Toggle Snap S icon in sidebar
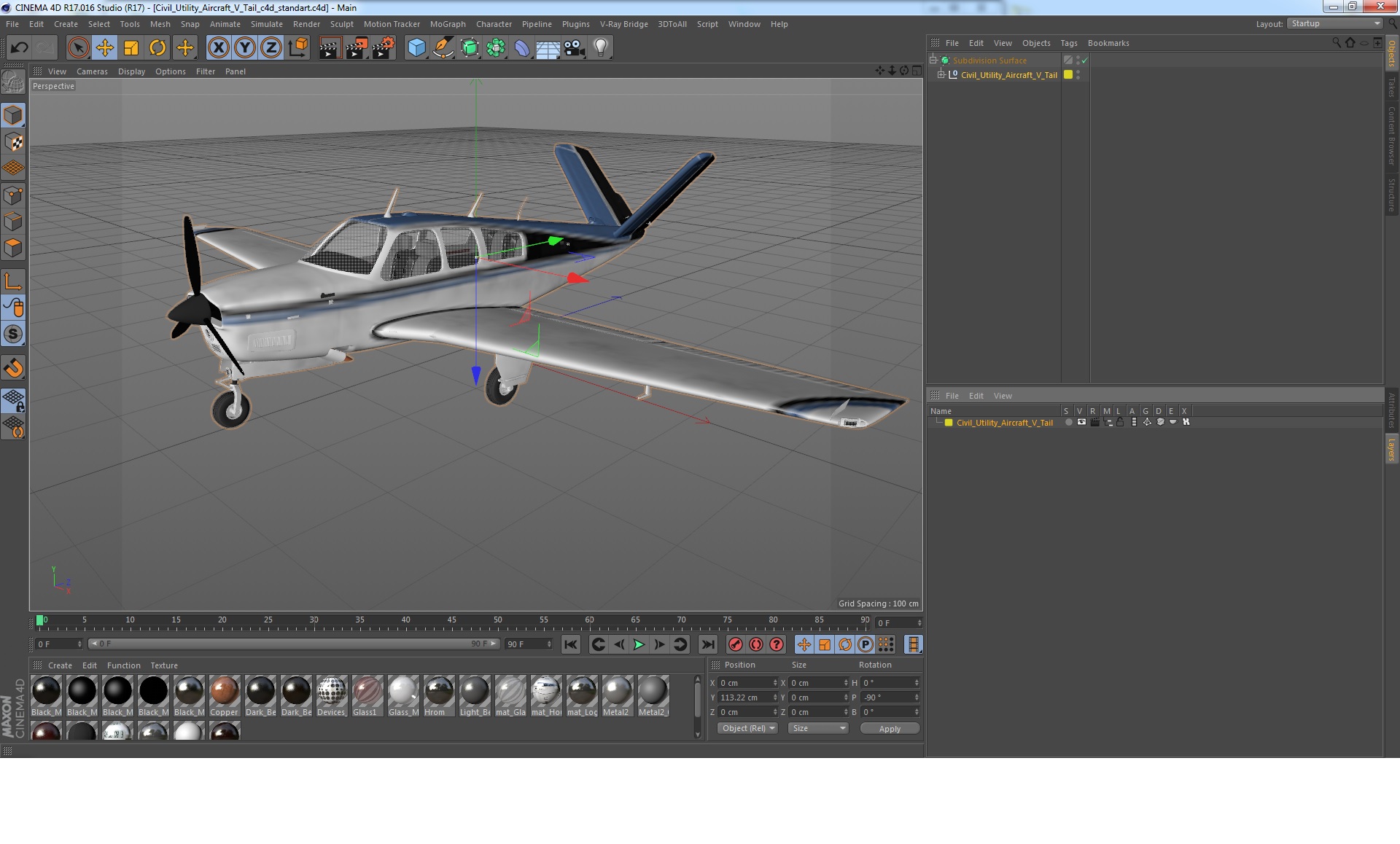Viewport: 1400px width, 844px height. click(x=13, y=335)
